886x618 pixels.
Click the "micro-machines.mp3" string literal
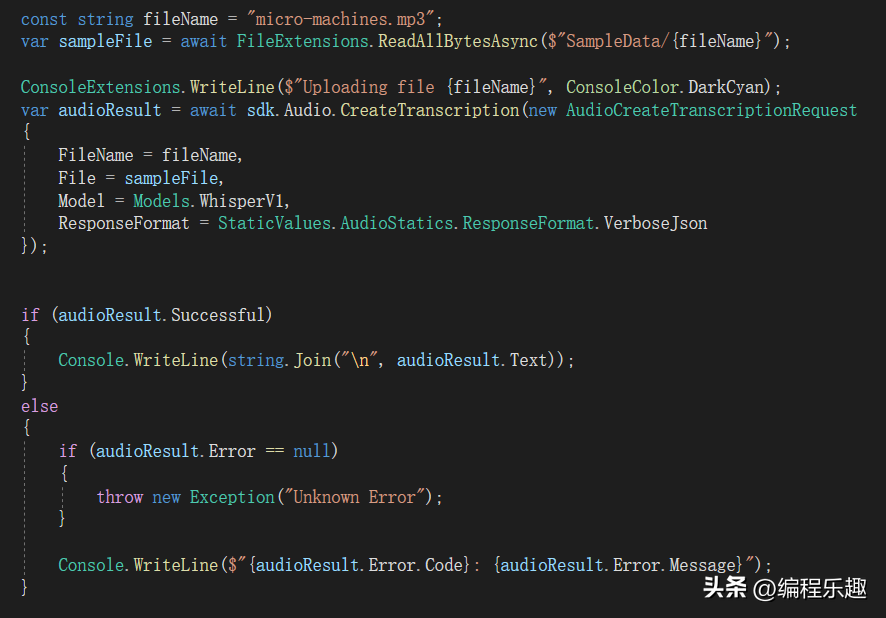pyautogui.click(x=341, y=19)
